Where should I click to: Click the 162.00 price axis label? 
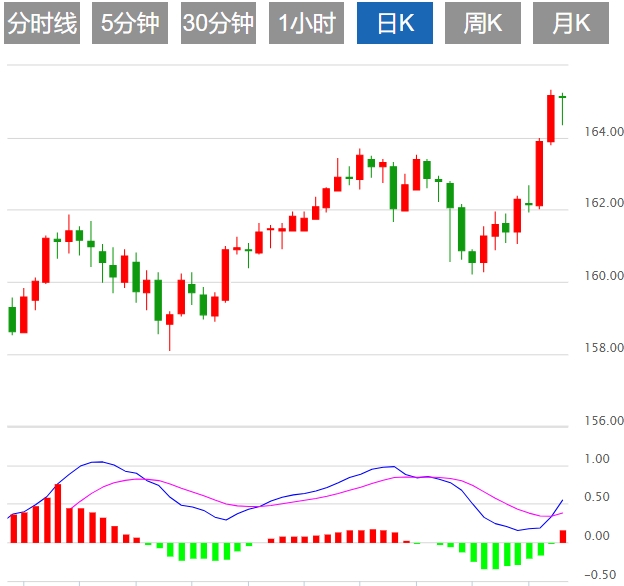(x=604, y=203)
